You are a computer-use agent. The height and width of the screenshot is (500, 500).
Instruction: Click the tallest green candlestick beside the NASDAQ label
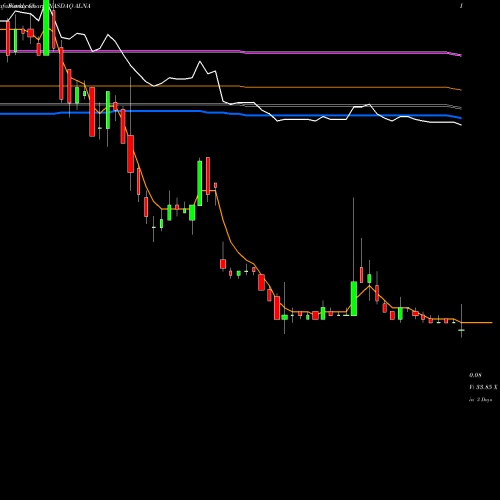[x=46, y=28]
